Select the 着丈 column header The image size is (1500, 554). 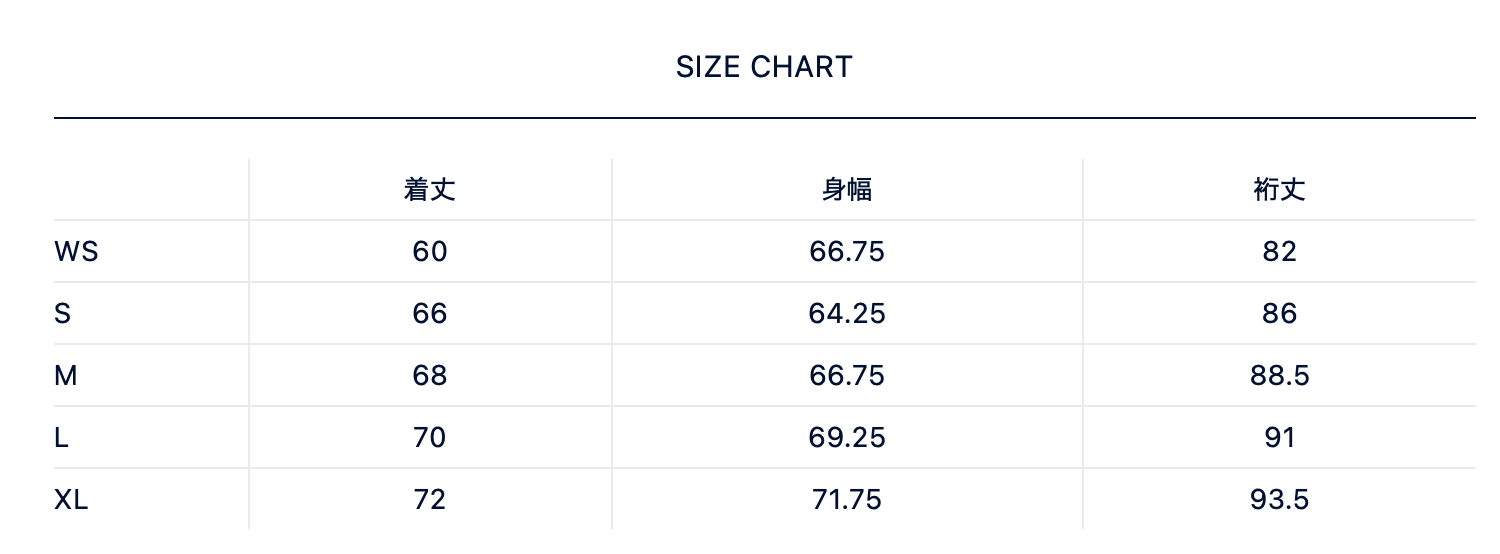(x=430, y=190)
